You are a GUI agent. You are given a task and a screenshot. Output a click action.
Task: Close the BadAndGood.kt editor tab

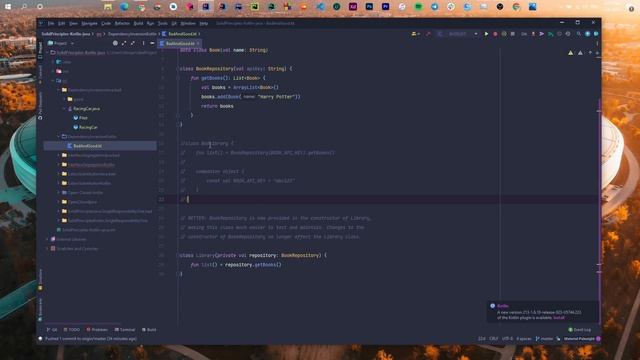198,43
